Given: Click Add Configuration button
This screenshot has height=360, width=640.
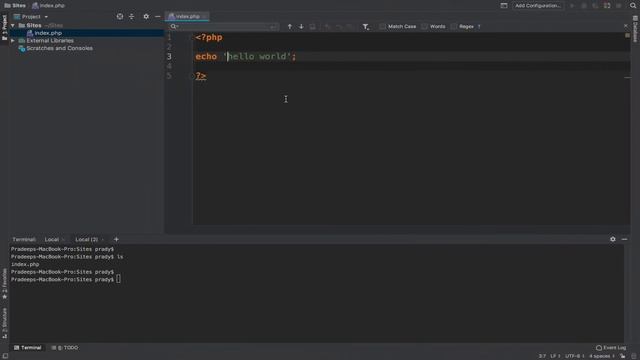Looking at the screenshot, I should [538, 6].
